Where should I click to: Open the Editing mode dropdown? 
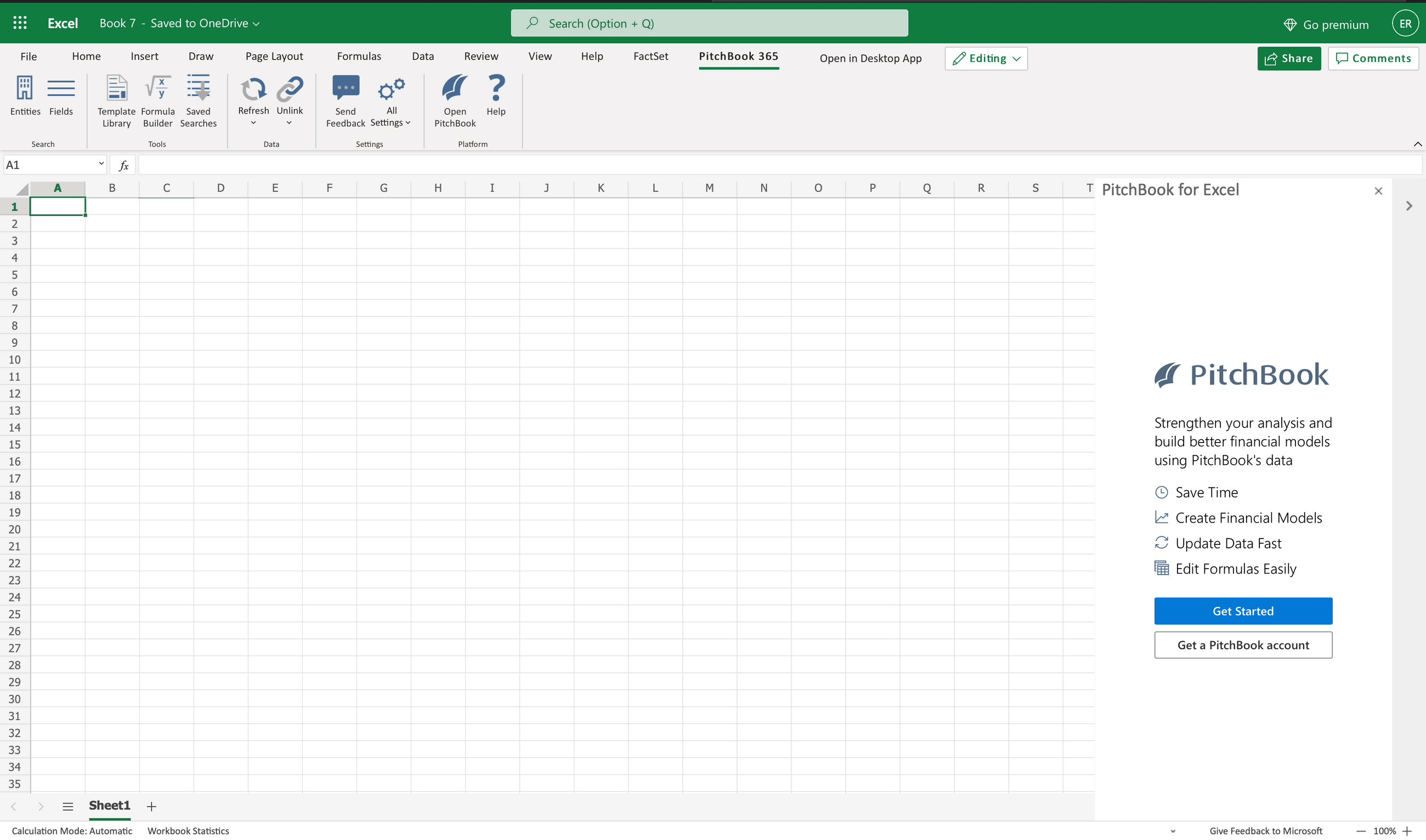(x=986, y=58)
